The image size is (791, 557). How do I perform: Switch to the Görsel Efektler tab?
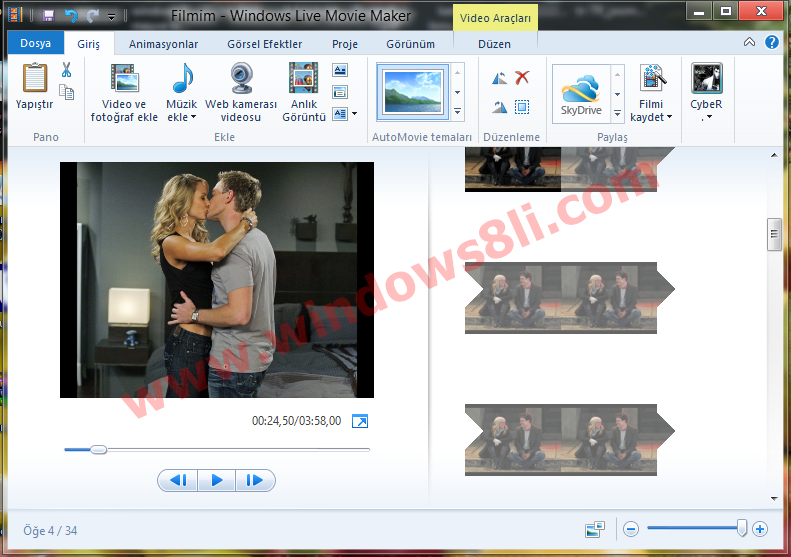[265, 44]
